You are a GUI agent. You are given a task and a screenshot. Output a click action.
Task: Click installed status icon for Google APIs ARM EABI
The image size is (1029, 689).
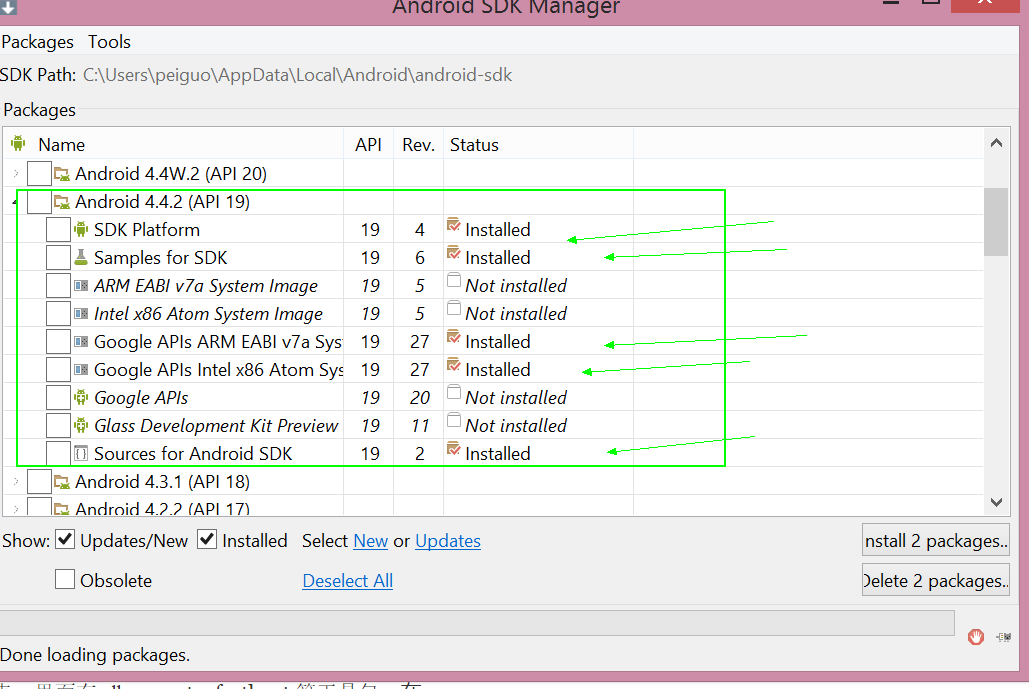453,337
